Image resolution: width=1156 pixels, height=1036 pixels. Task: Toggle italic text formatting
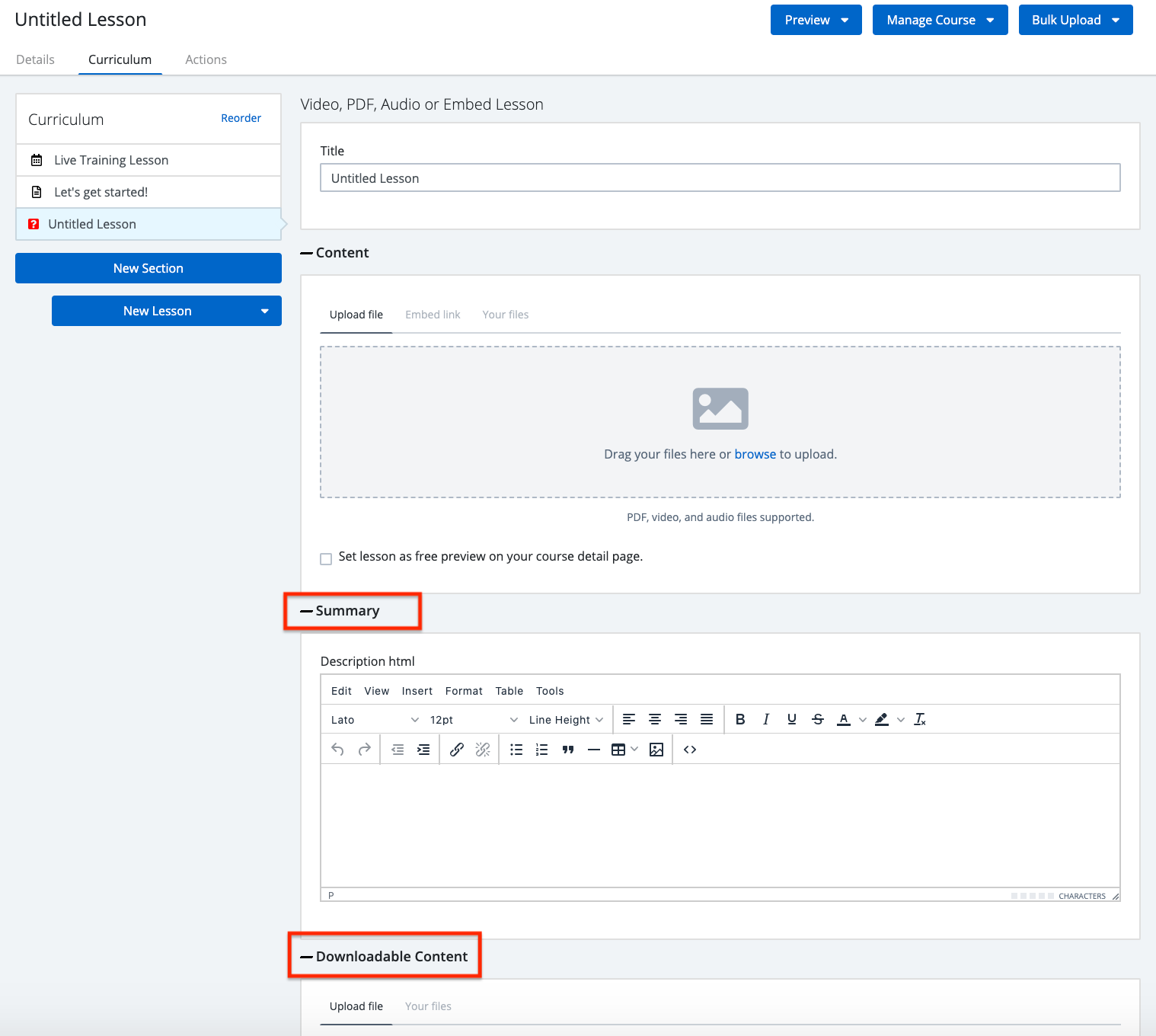(766, 719)
